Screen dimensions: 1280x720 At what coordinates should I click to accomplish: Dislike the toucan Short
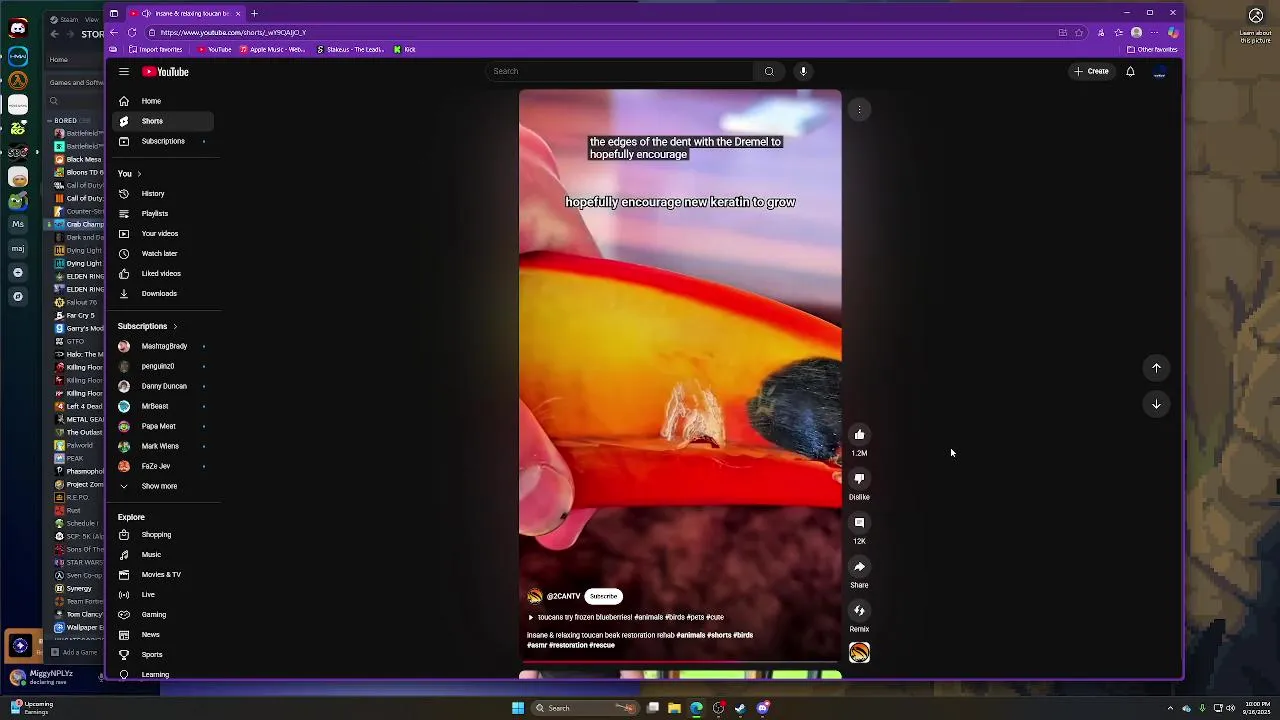click(859, 478)
